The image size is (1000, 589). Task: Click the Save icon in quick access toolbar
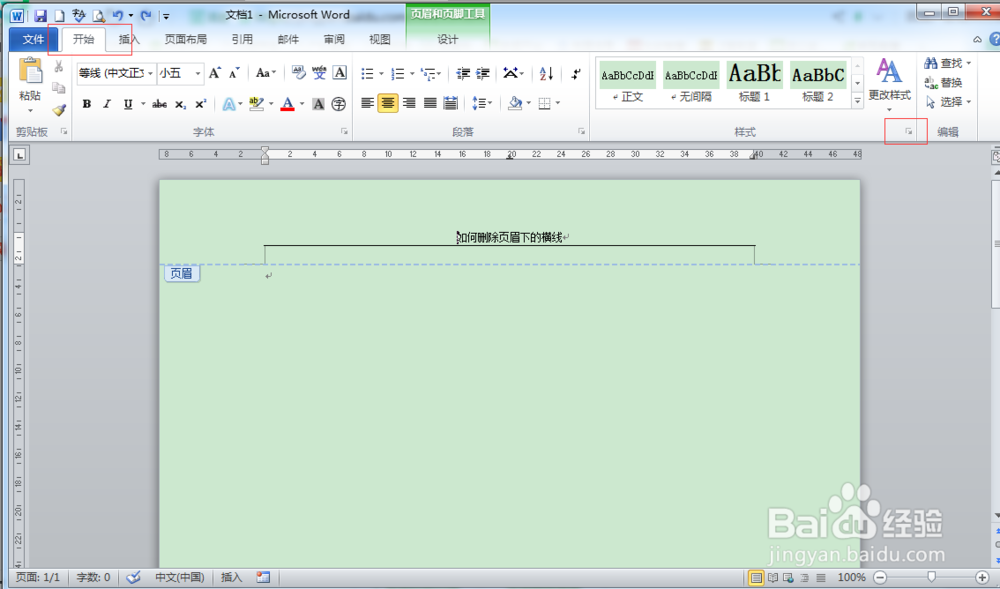pyautogui.click(x=40, y=15)
